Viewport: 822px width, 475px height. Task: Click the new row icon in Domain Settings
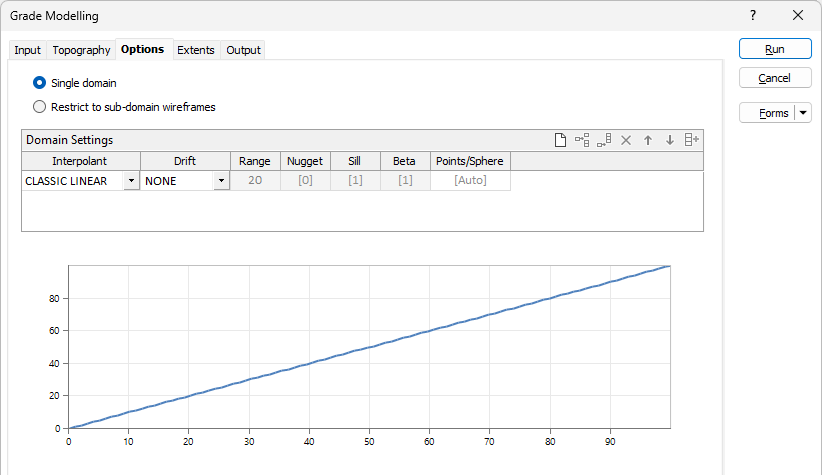[x=560, y=140]
